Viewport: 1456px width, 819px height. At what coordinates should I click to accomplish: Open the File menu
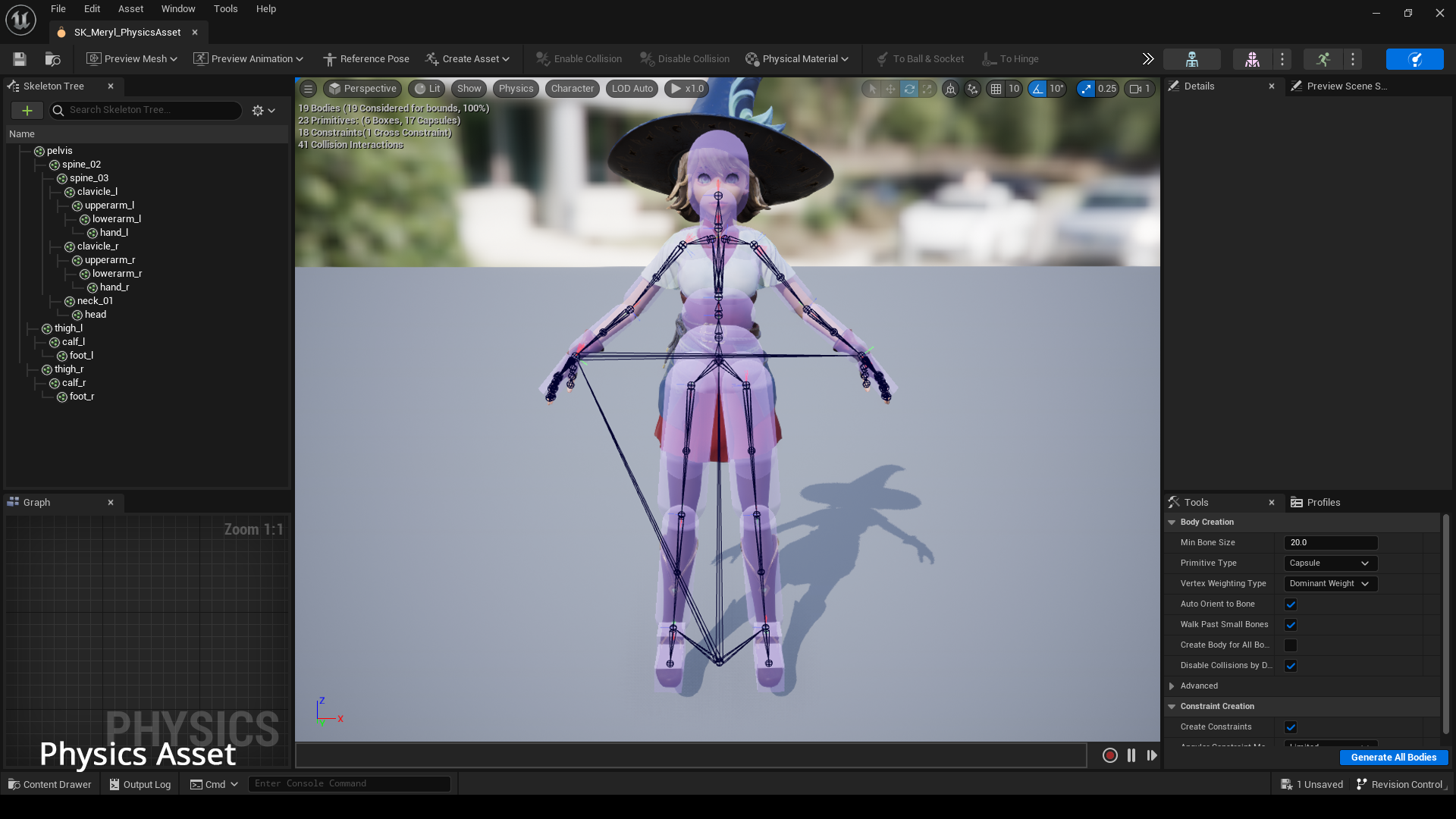click(x=58, y=9)
